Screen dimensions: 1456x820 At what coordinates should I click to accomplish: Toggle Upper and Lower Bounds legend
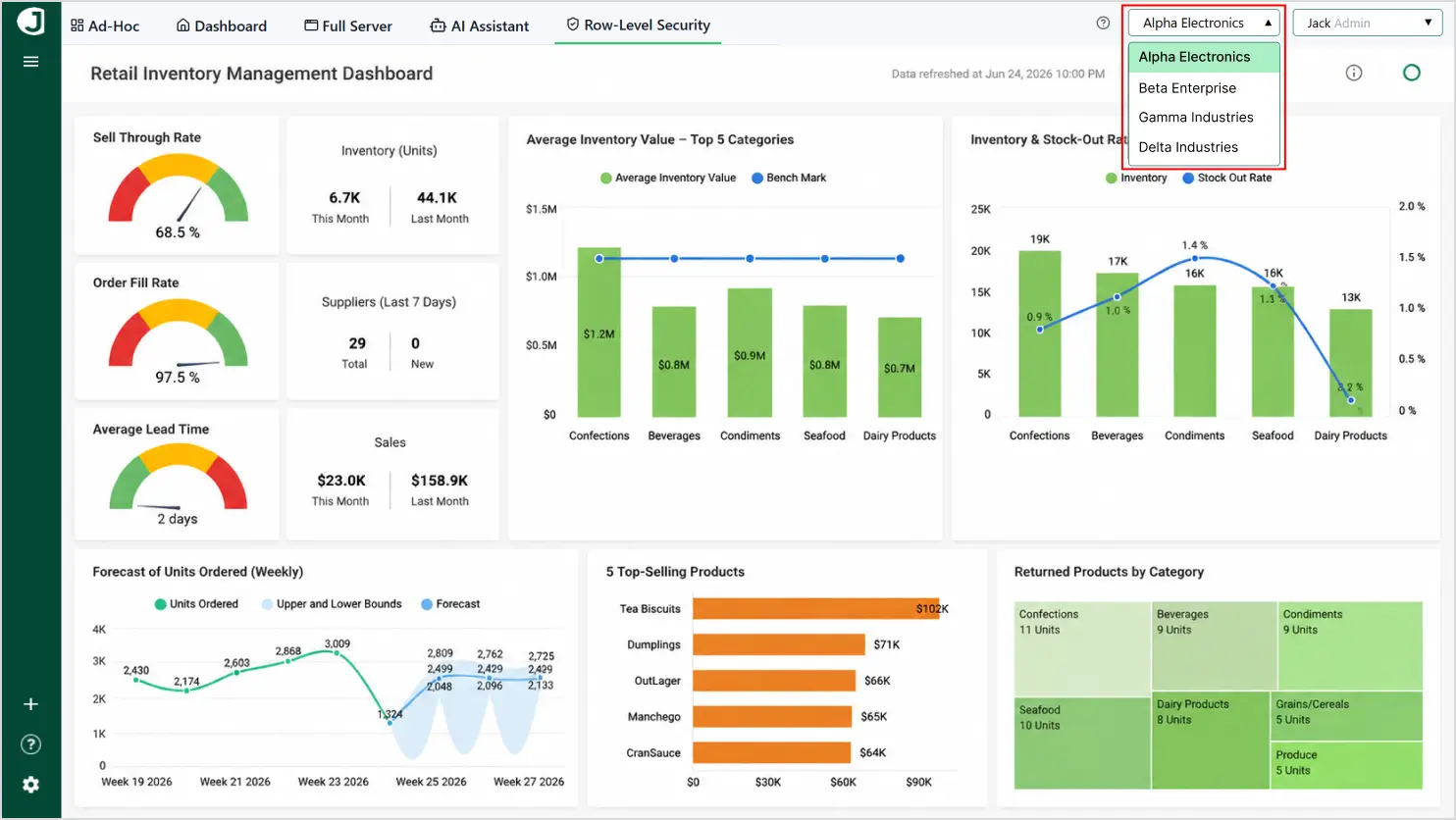(332, 604)
